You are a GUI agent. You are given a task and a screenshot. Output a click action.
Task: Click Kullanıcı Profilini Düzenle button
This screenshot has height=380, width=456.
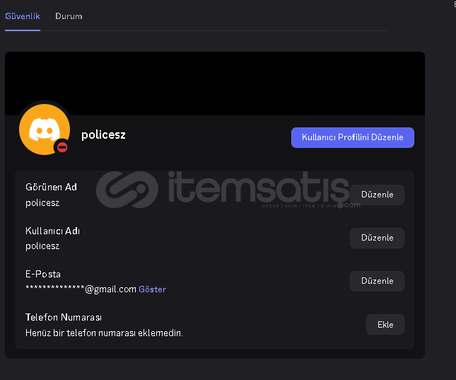click(353, 137)
